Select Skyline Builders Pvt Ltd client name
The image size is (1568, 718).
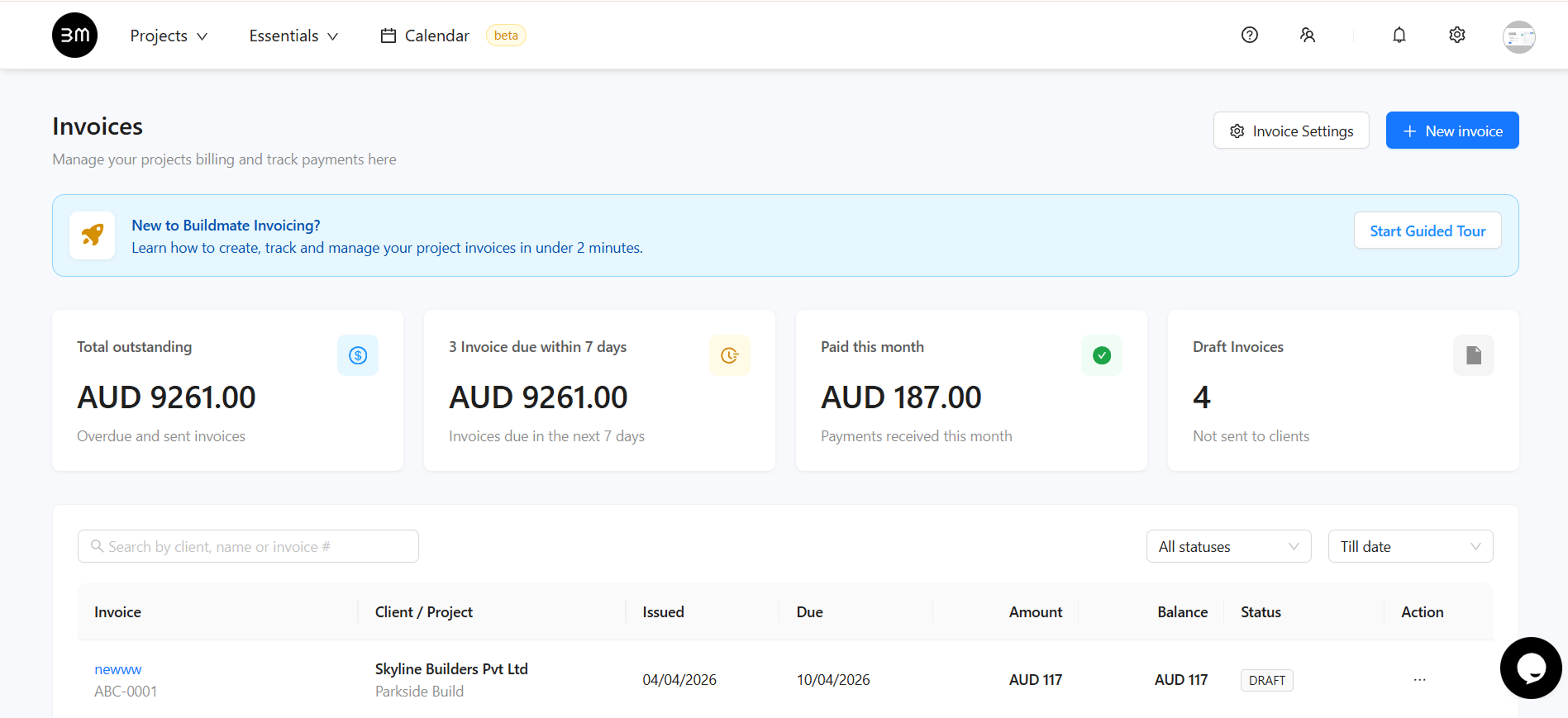tap(451, 669)
